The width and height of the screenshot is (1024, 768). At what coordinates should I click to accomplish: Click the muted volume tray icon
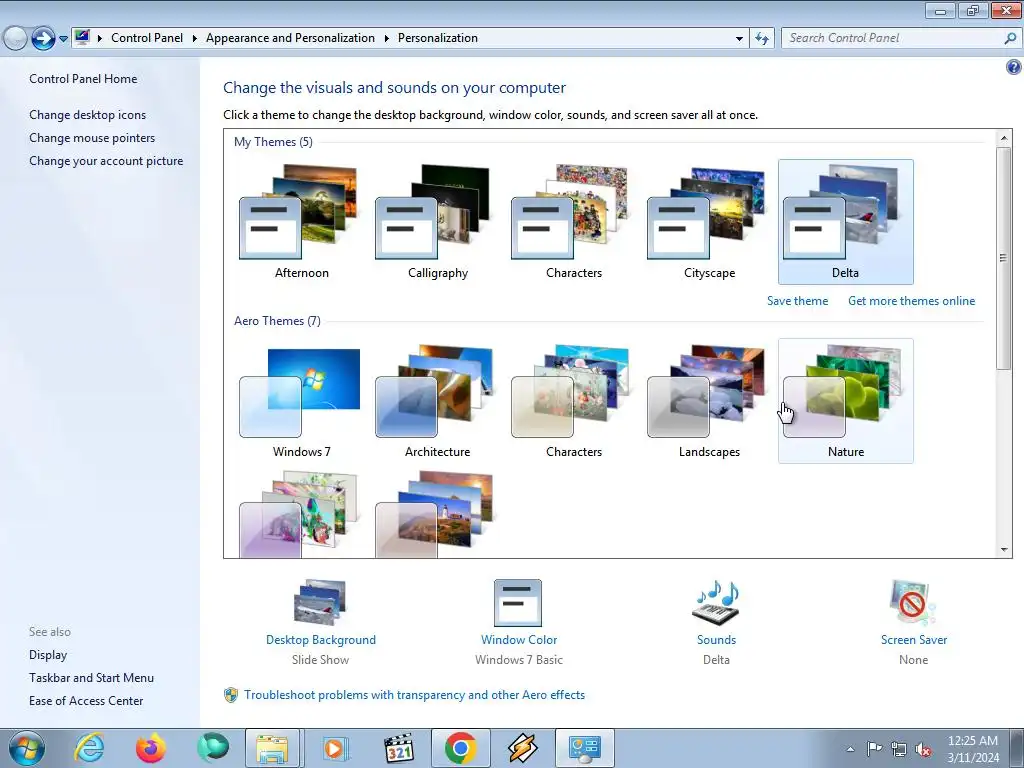point(923,749)
